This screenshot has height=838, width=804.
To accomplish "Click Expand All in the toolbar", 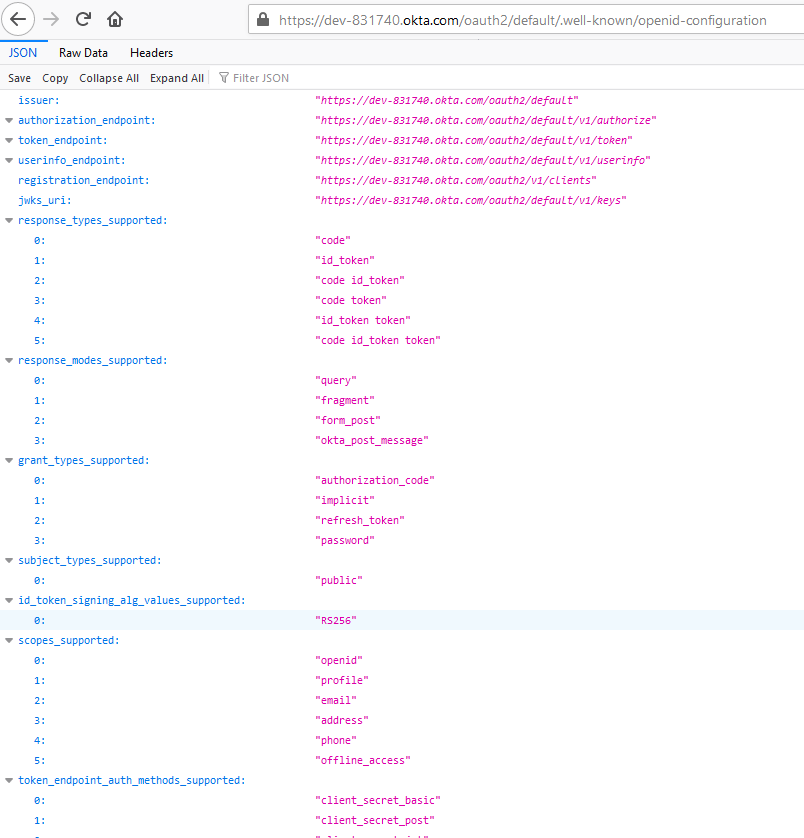I will [177, 78].
